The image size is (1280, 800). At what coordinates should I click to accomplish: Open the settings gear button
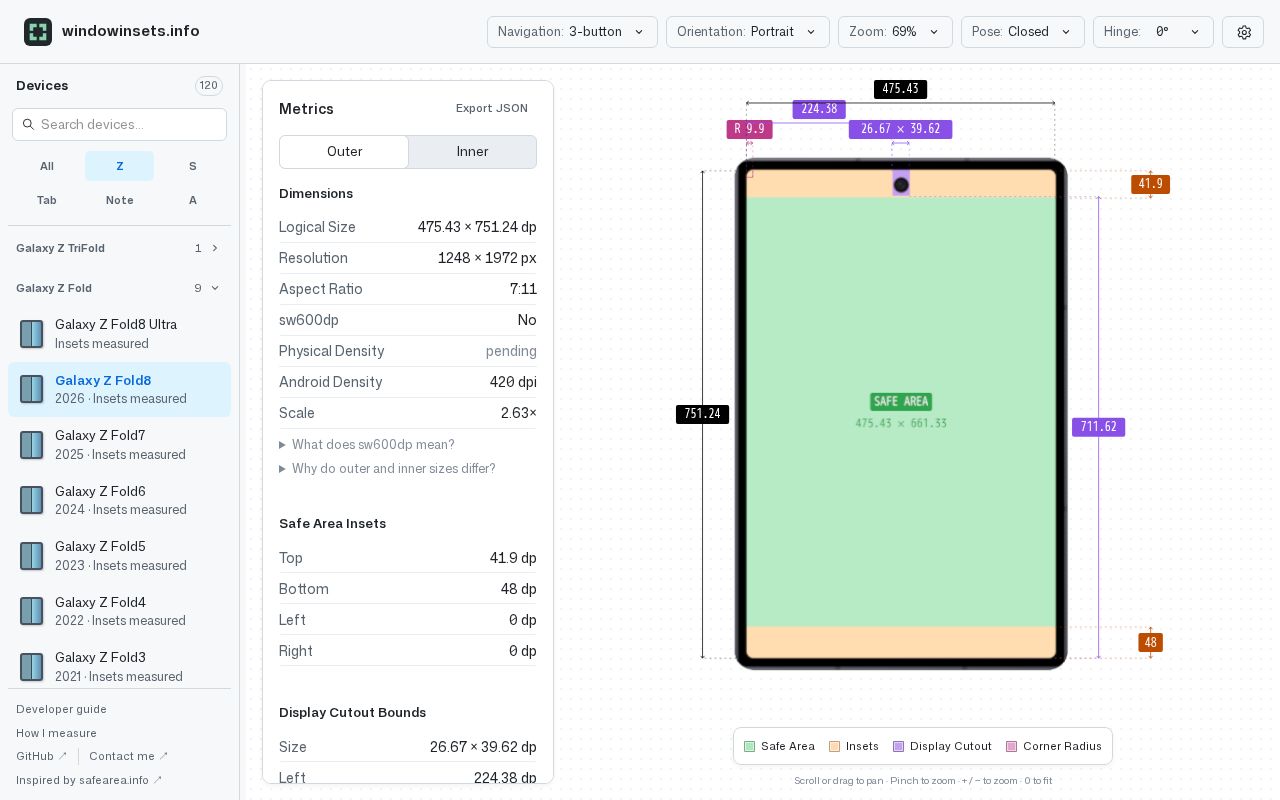(1244, 32)
